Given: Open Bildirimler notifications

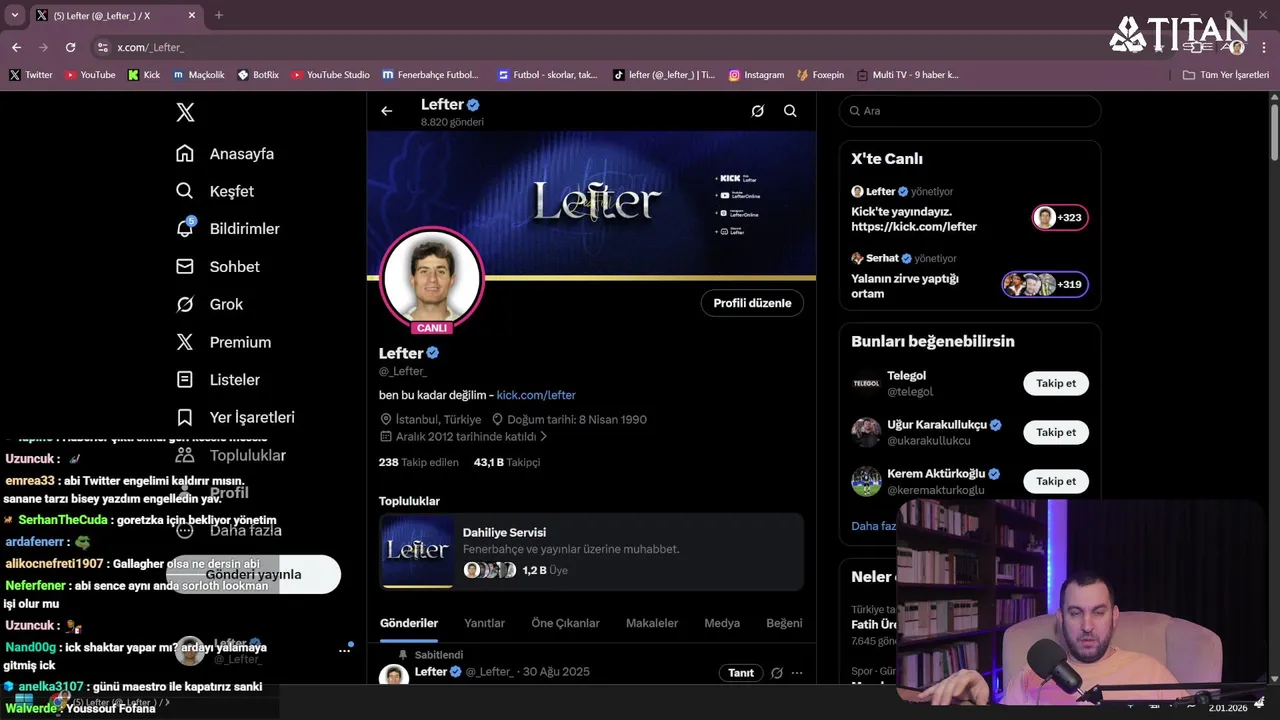Looking at the screenshot, I should (229, 229).
